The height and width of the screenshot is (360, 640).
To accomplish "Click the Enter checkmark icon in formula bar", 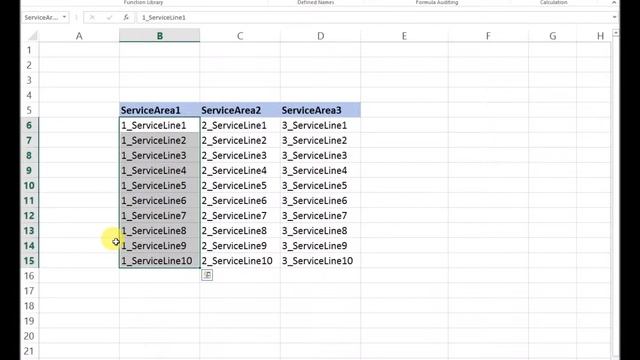I will 109,18.
